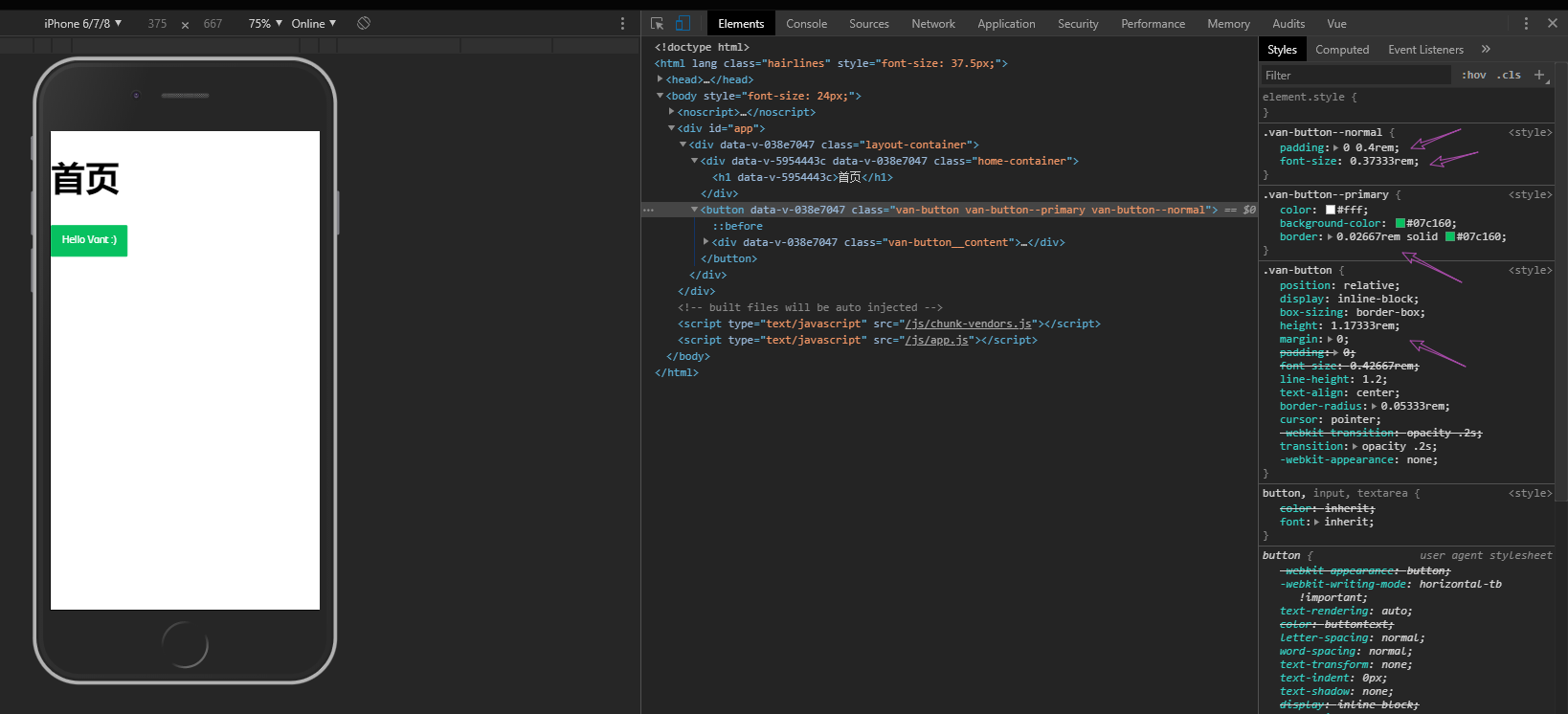The height and width of the screenshot is (714, 1568).
Task: Click the rotate device orientation icon
Action: point(364,23)
